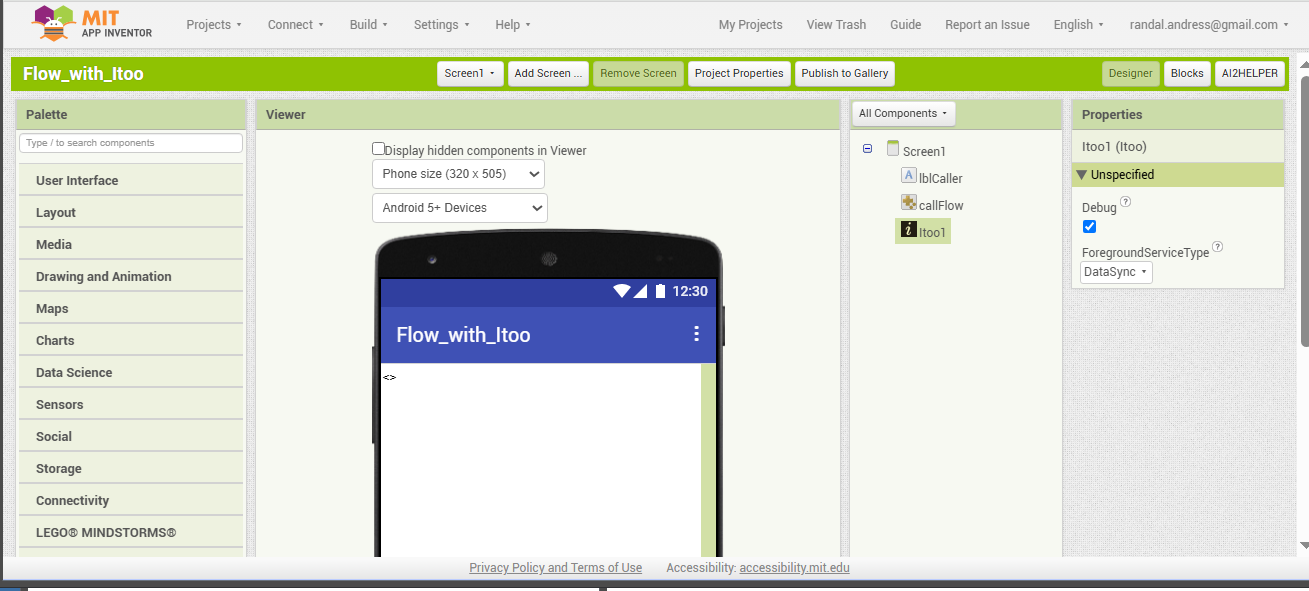Select the lblCaller component in tree

pyautogui.click(x=941, y=179)
